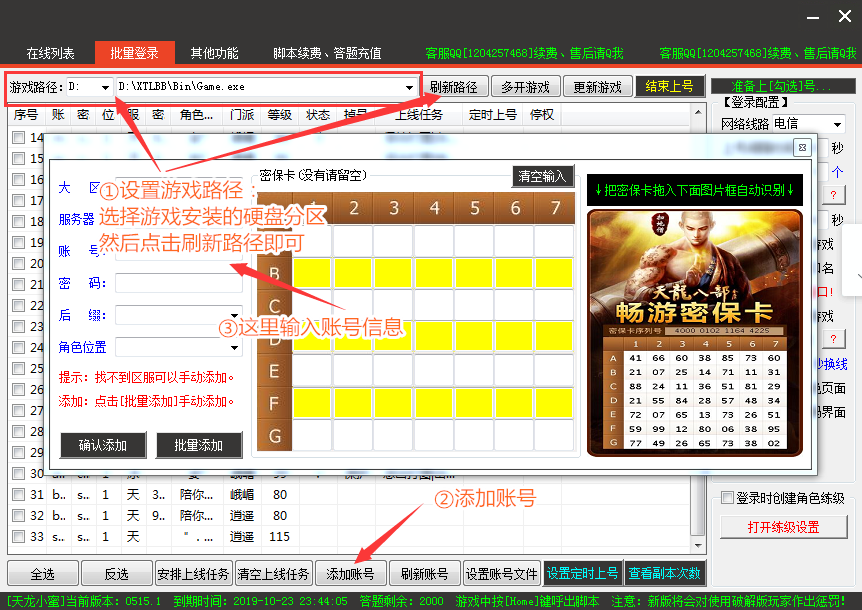Click the 打开练级设置 button

point(783,527)
